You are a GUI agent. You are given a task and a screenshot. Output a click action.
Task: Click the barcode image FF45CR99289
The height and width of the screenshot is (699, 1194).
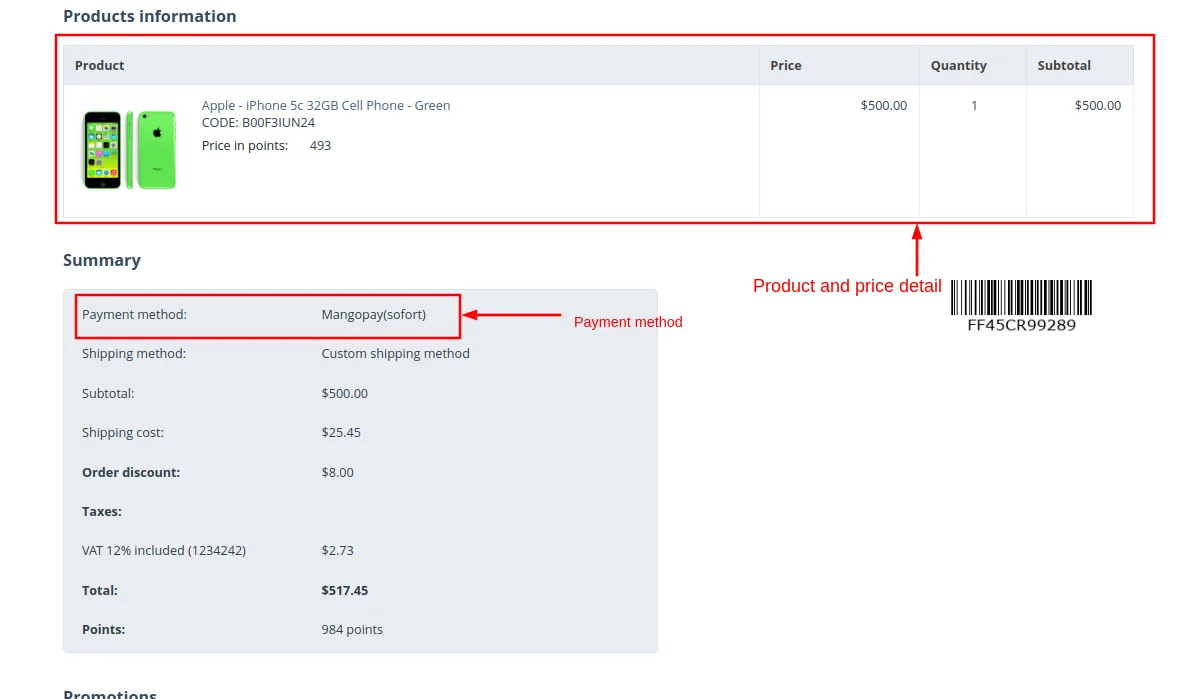(1021, 306)
